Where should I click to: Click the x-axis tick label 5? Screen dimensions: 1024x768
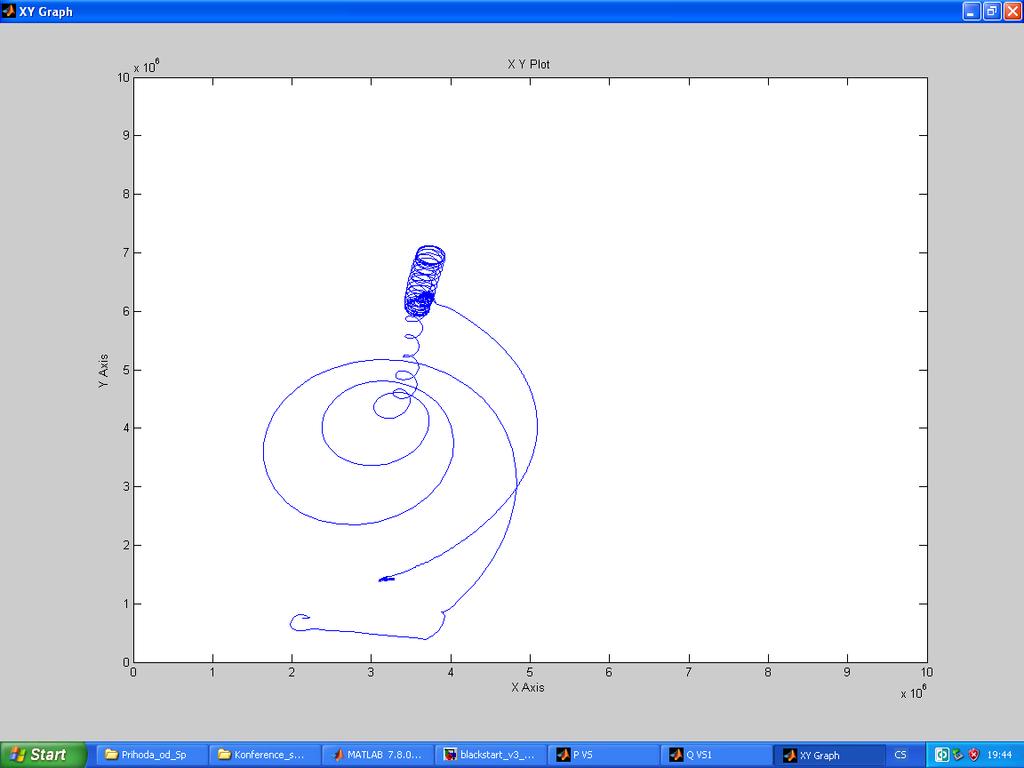point(530,672)
